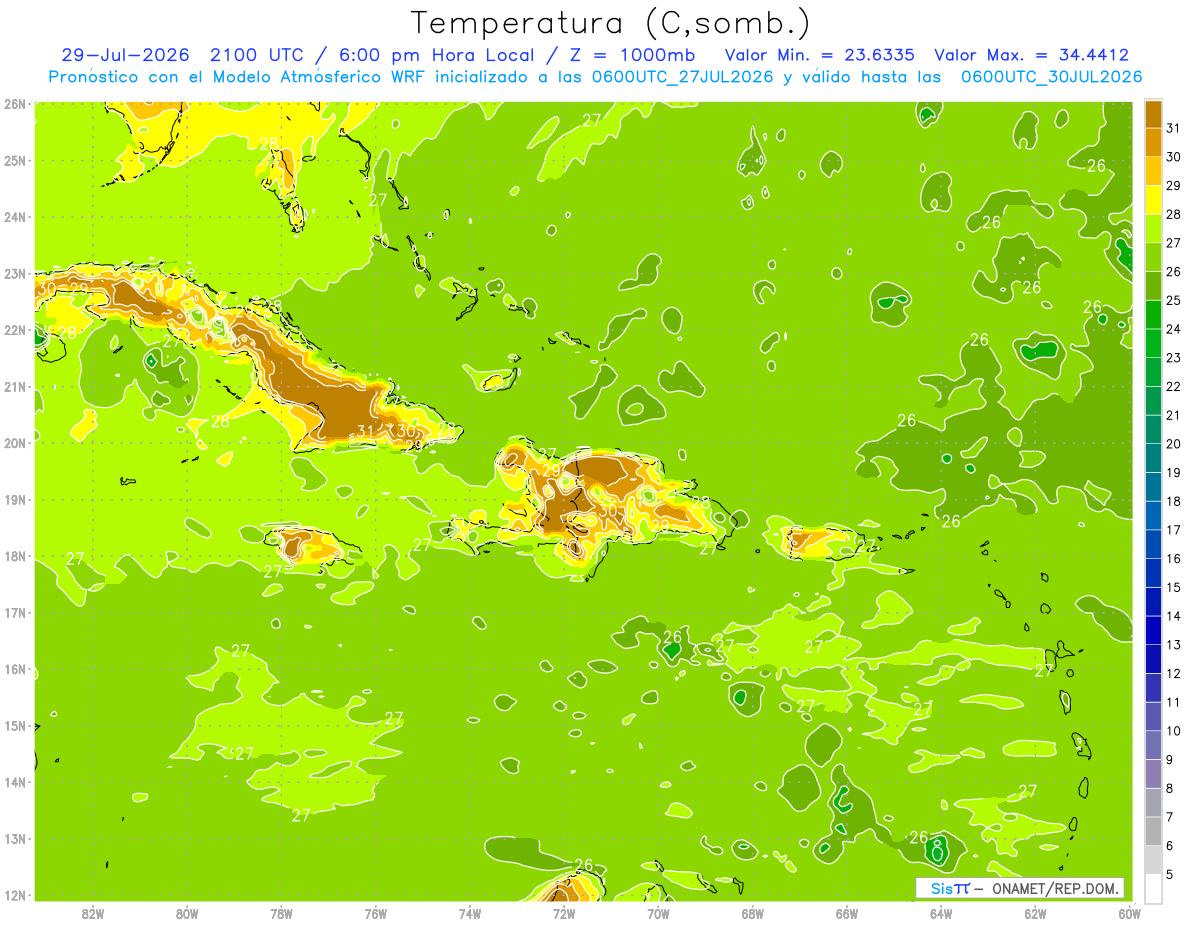This screenshot has height=927, width=1200.
Task: Click the 82W longitude axis label
Action: click(93, 913)
